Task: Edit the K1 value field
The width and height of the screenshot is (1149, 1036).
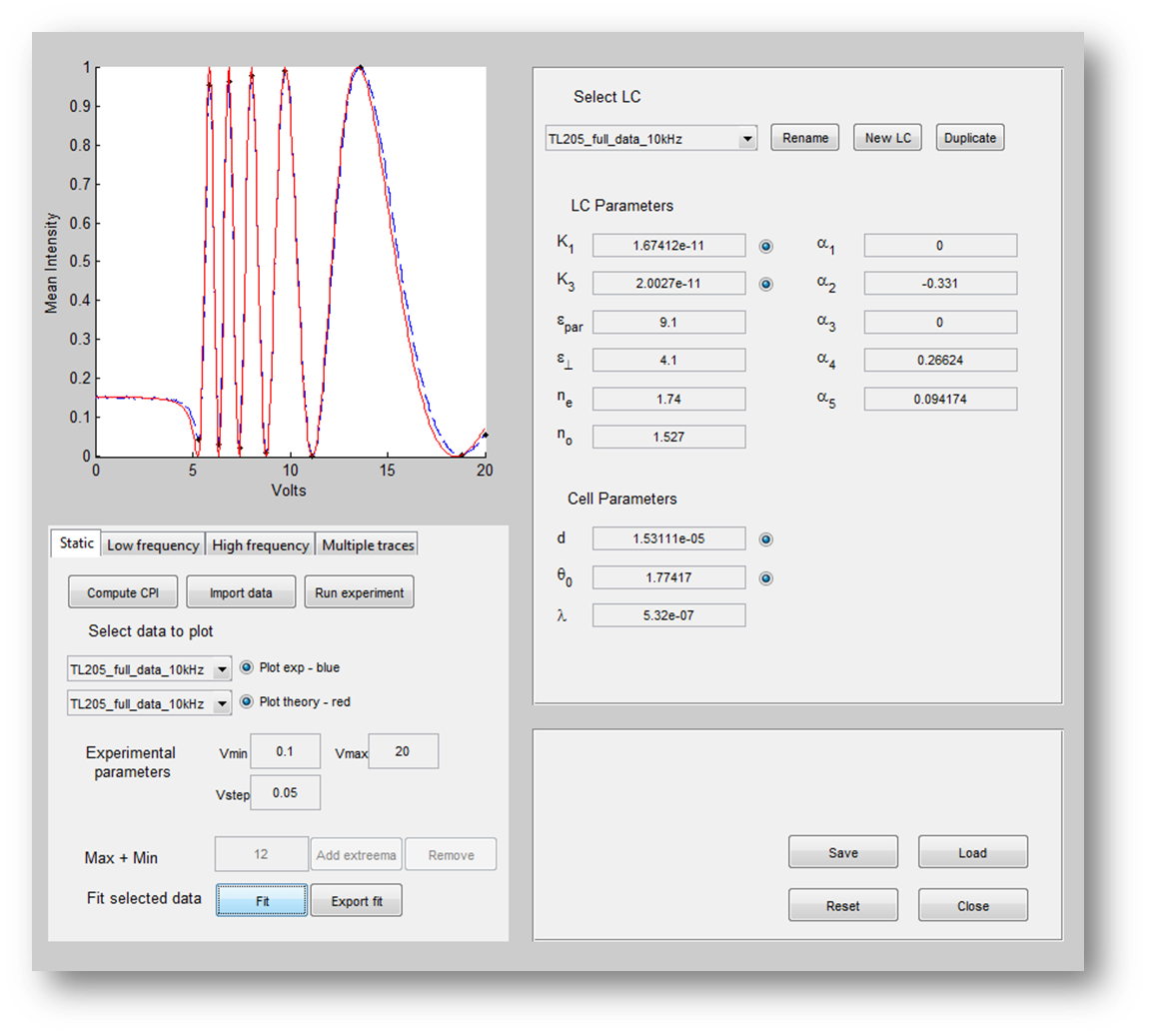Action: 669,246
